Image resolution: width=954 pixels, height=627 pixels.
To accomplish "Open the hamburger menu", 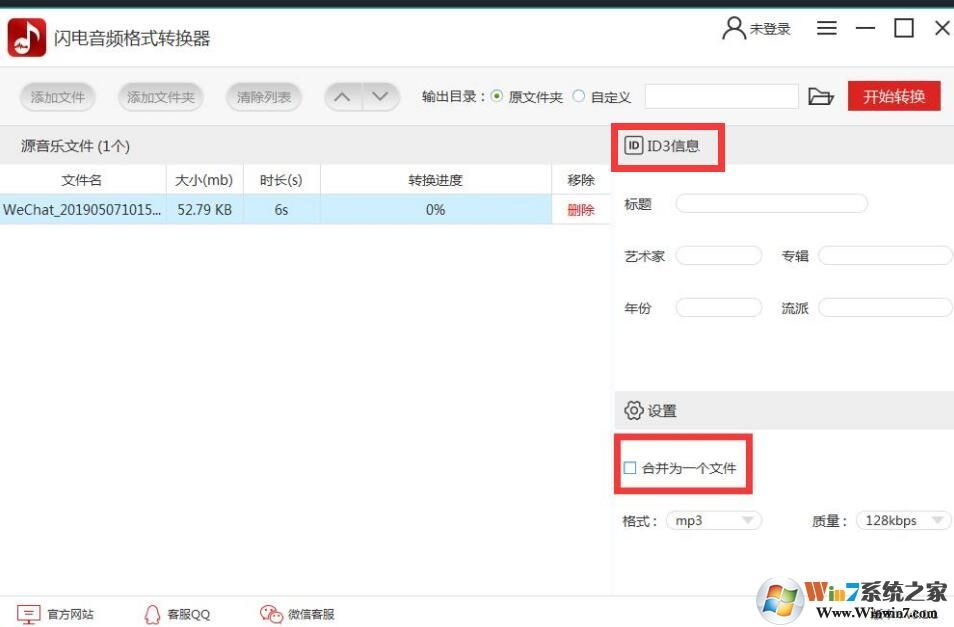I will click(826, 28).
